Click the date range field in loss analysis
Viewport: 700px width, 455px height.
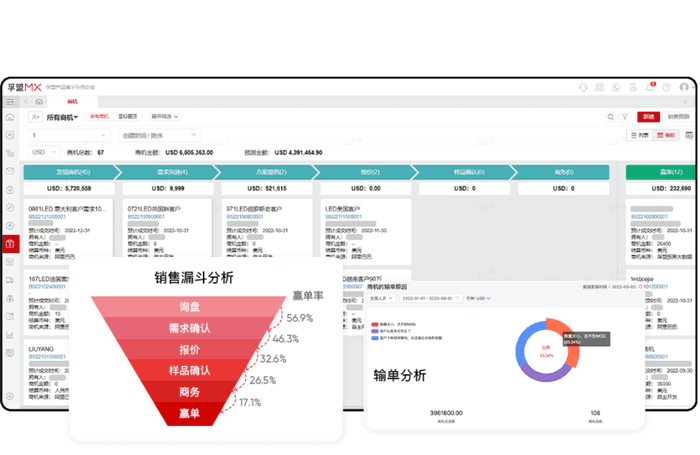pos(430,298)
